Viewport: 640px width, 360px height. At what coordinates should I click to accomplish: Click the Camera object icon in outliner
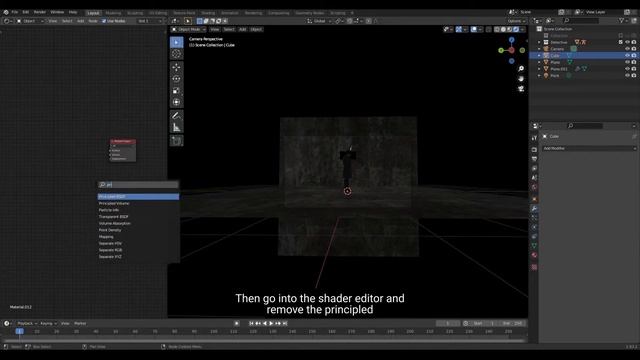546,49
